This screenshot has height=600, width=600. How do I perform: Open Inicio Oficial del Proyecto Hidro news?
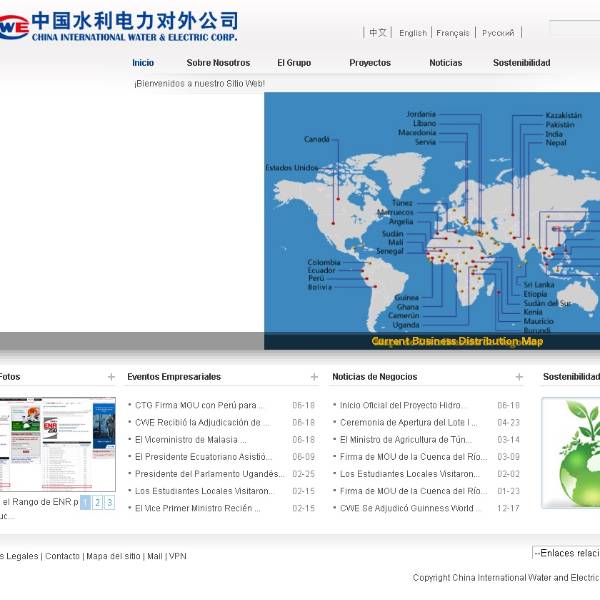pos(402,406)
